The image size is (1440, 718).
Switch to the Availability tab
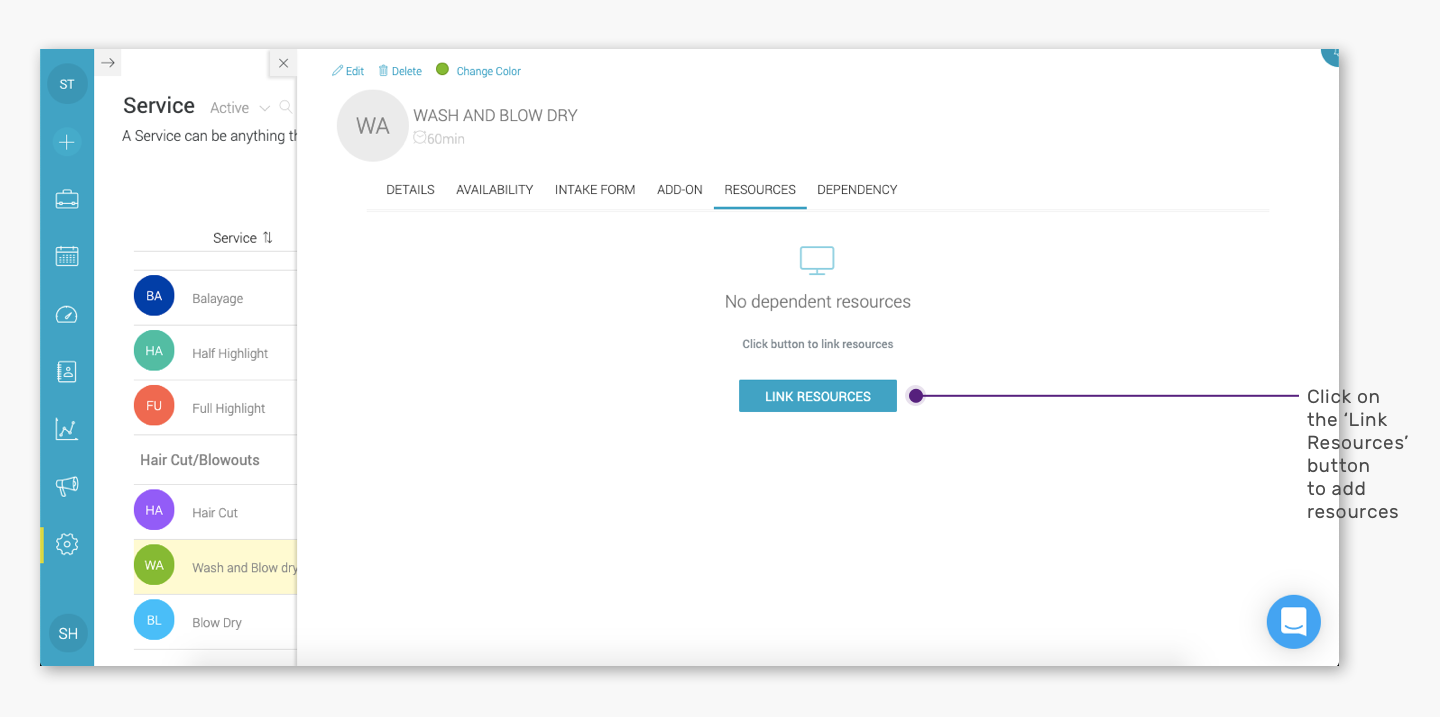[x=495, y=190]
